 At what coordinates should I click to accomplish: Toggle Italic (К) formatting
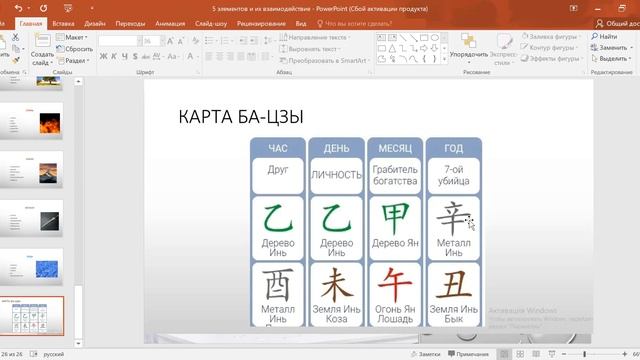(114, 56)
